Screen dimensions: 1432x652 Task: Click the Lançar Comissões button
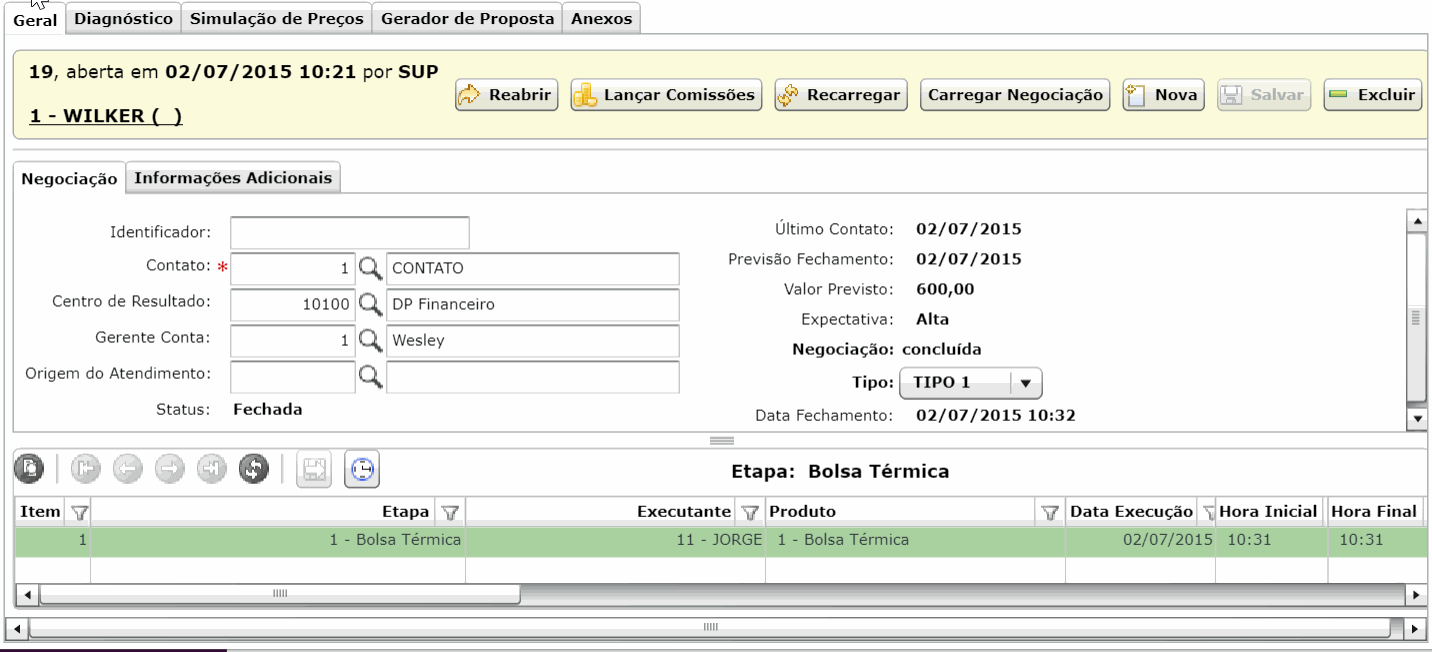coord(666,95)
